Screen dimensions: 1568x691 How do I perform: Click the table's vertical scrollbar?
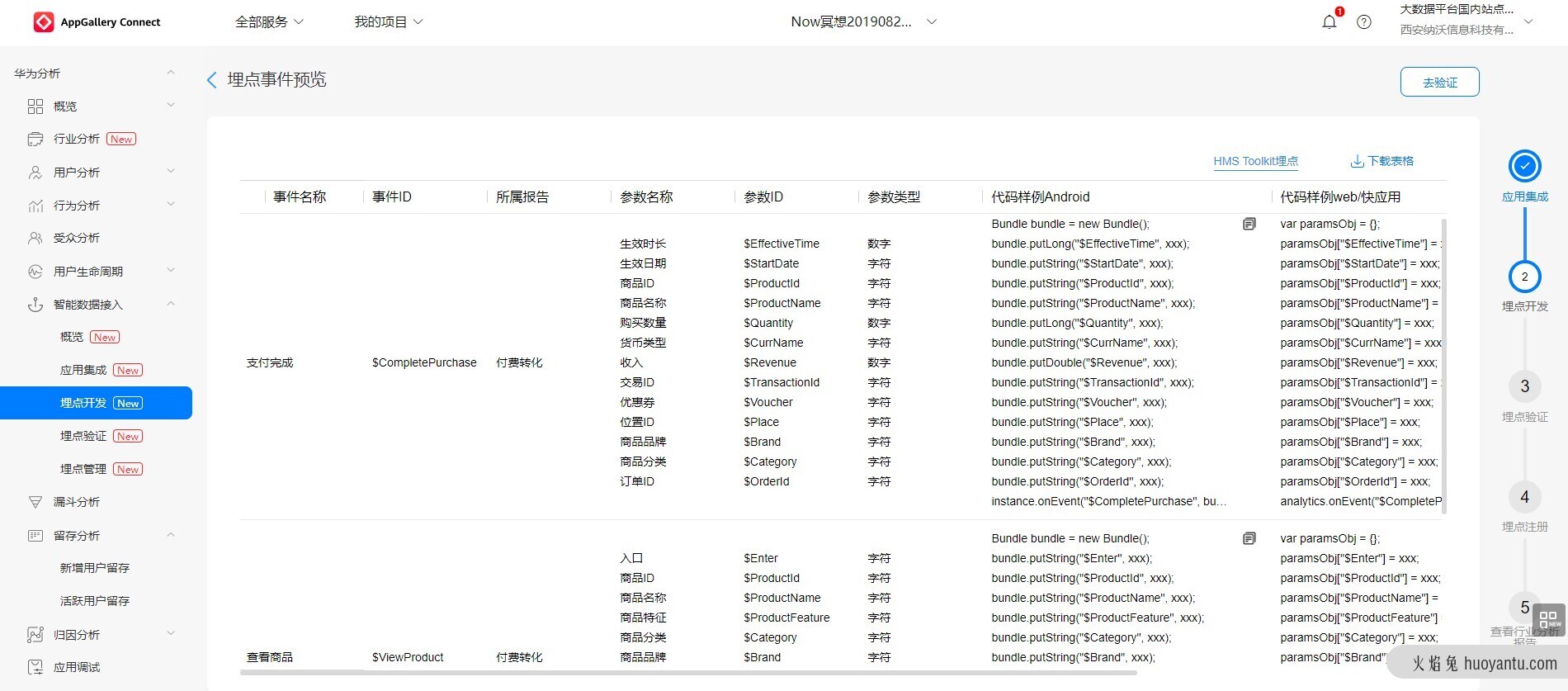click(1443, 366)
